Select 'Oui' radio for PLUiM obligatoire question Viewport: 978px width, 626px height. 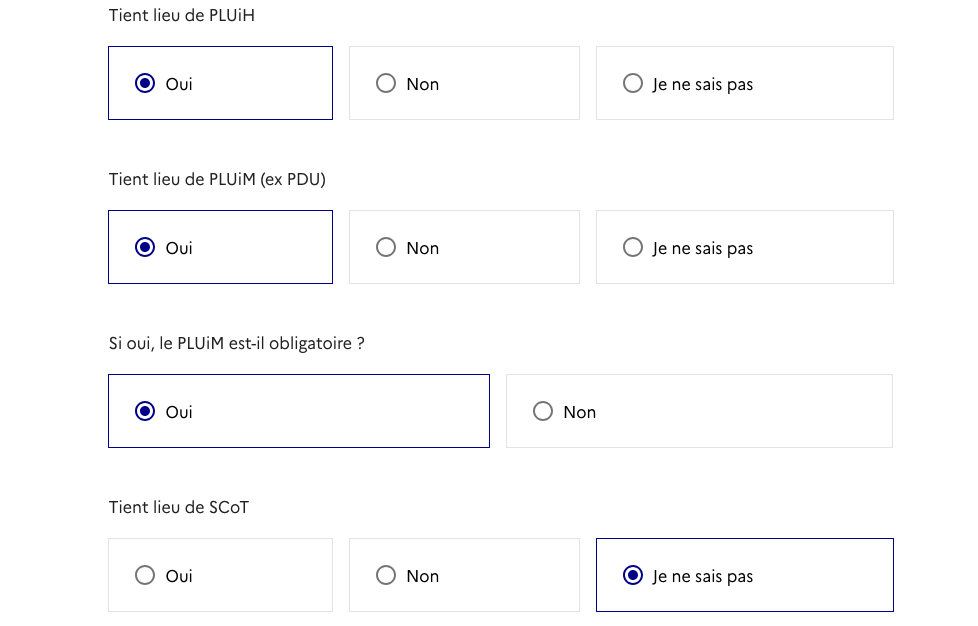(x=145, y=412)
